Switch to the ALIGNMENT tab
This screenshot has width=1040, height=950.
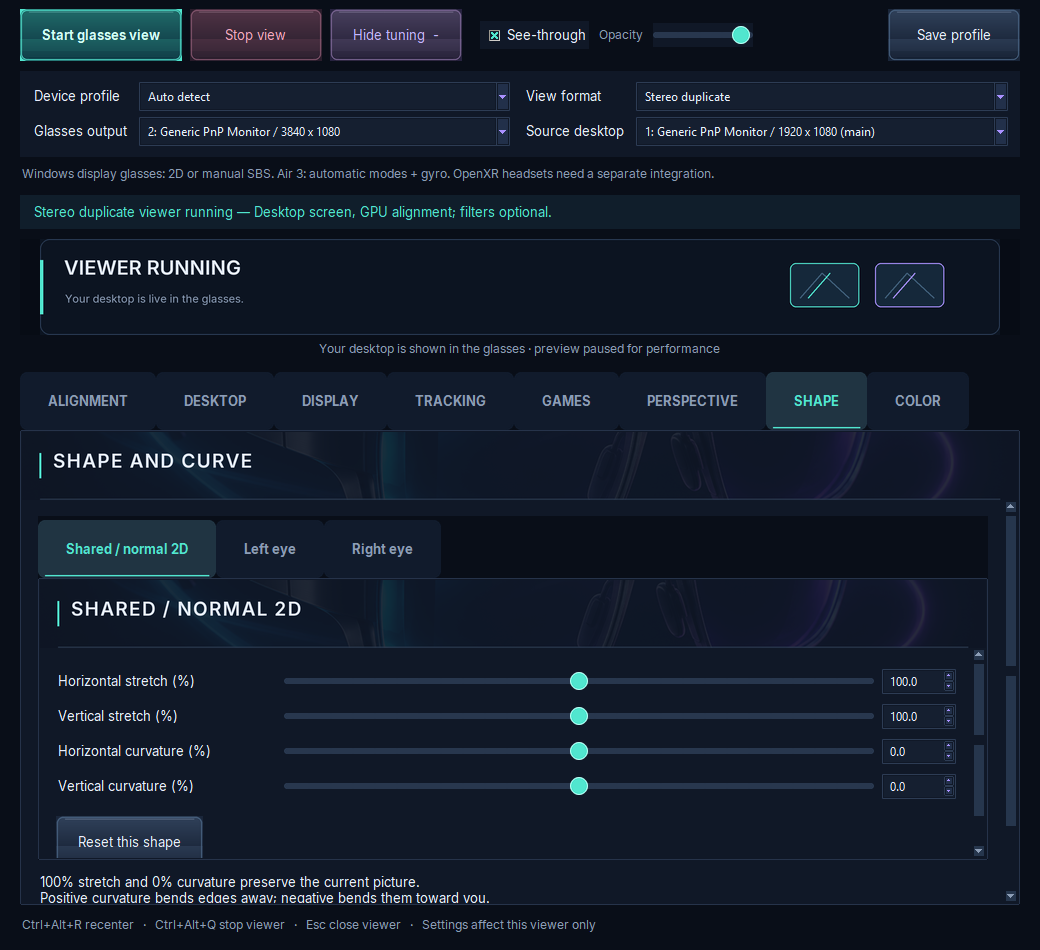coord(88,401)
